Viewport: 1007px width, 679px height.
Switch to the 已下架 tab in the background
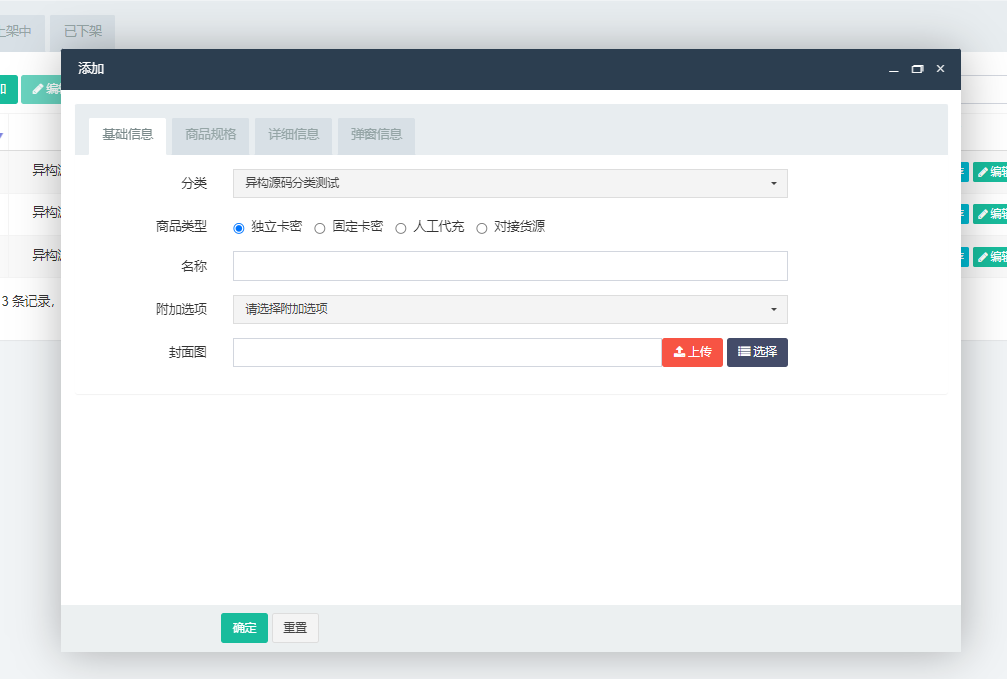coord(82,31)
